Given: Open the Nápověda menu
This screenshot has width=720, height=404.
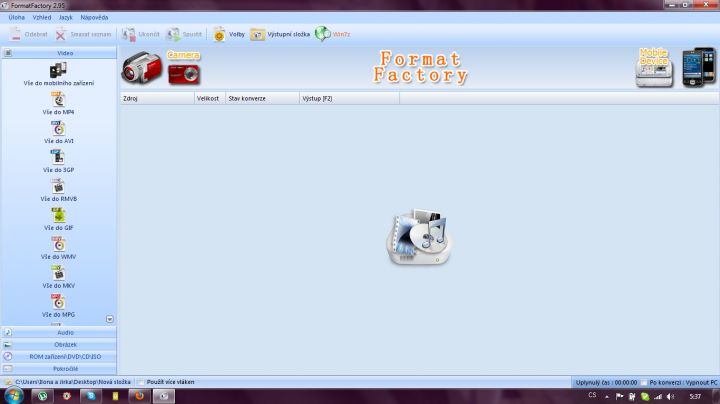Looking at the screenshot, I should (x=94, y=17).
